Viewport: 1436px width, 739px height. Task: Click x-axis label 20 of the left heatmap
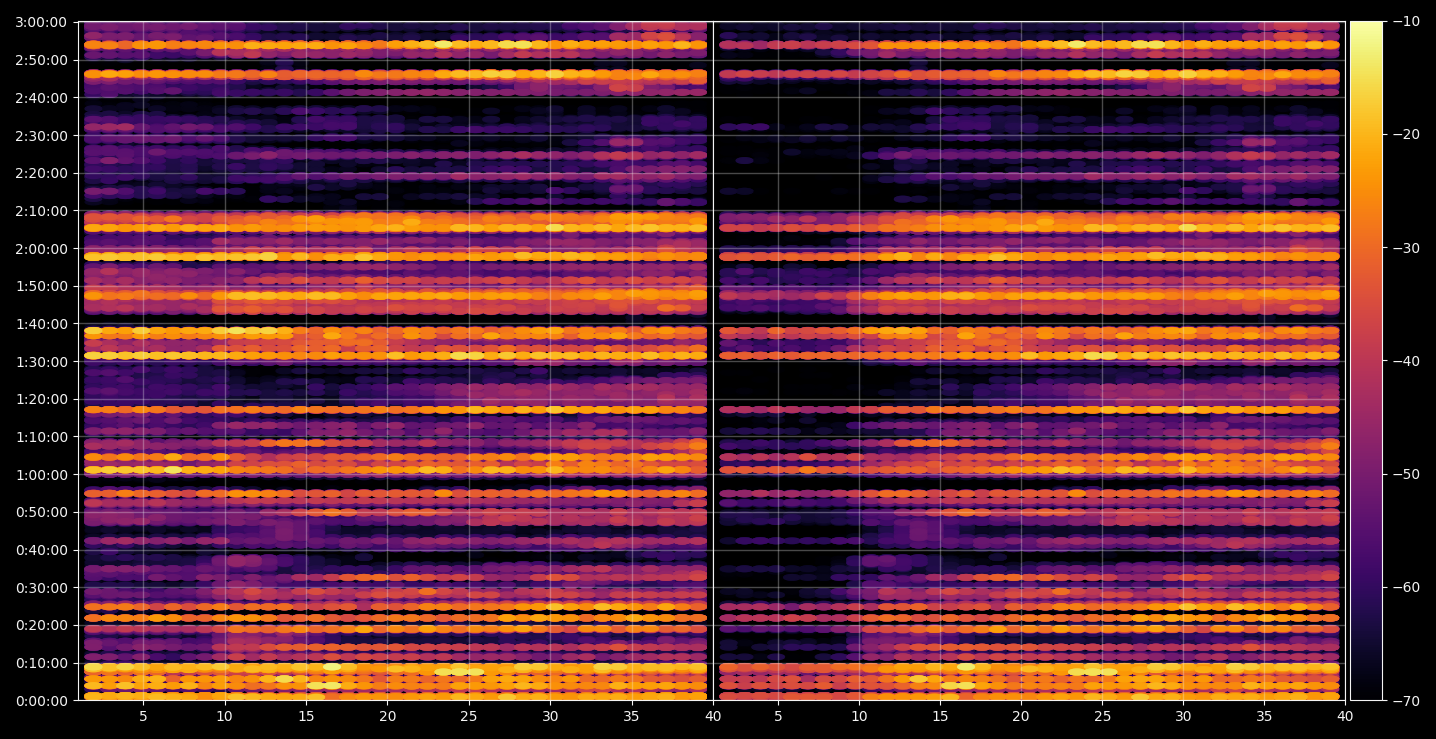[x=387, y=717]
